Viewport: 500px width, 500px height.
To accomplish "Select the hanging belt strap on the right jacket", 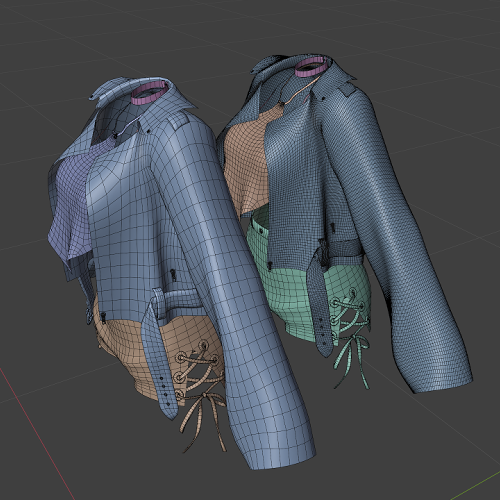I will pos(319,303).
